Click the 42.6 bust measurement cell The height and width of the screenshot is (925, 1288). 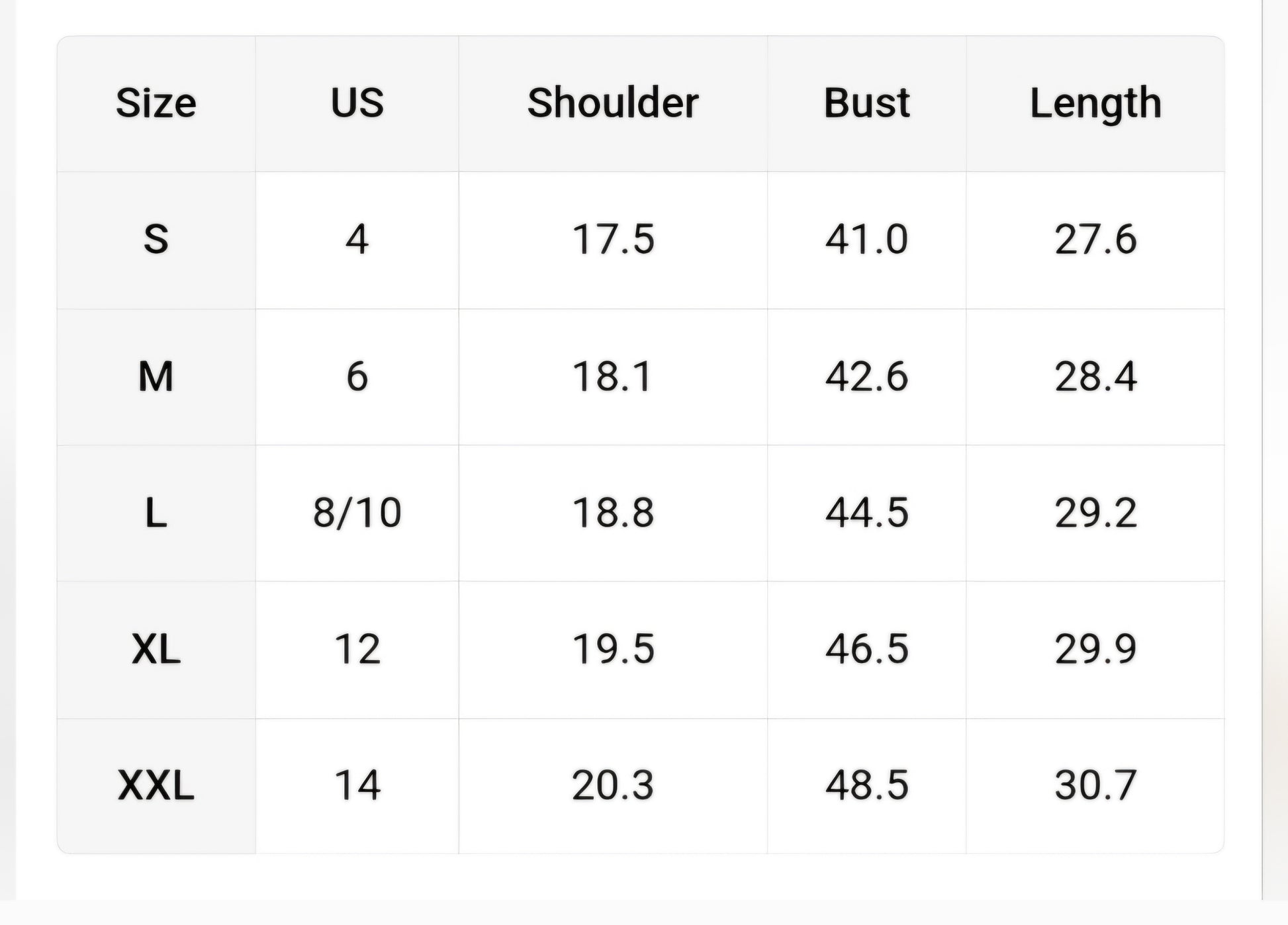(866, 376)
